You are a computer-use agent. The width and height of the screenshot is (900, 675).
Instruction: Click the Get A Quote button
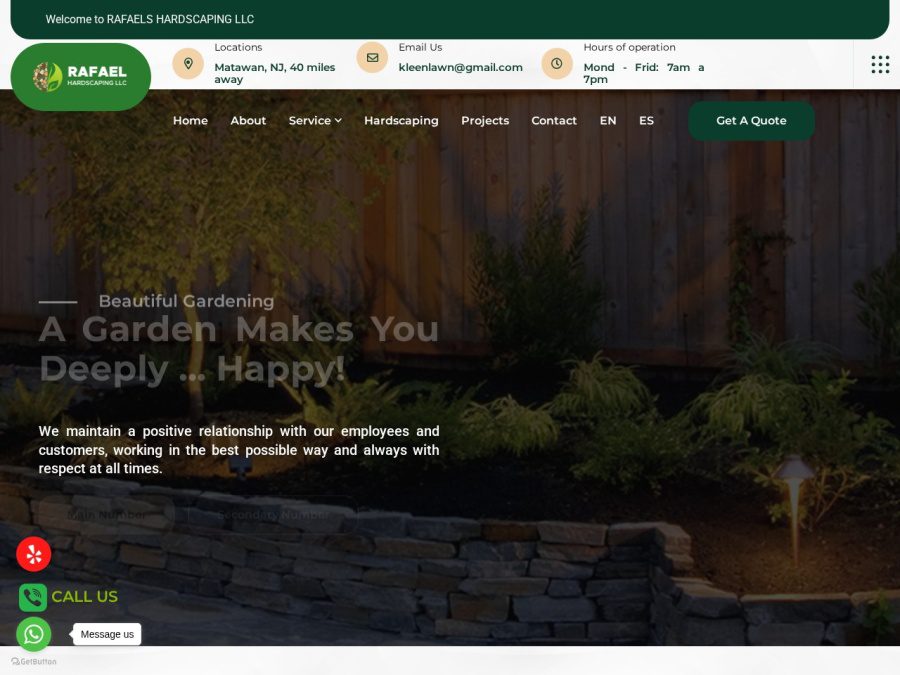pos(751,120)
